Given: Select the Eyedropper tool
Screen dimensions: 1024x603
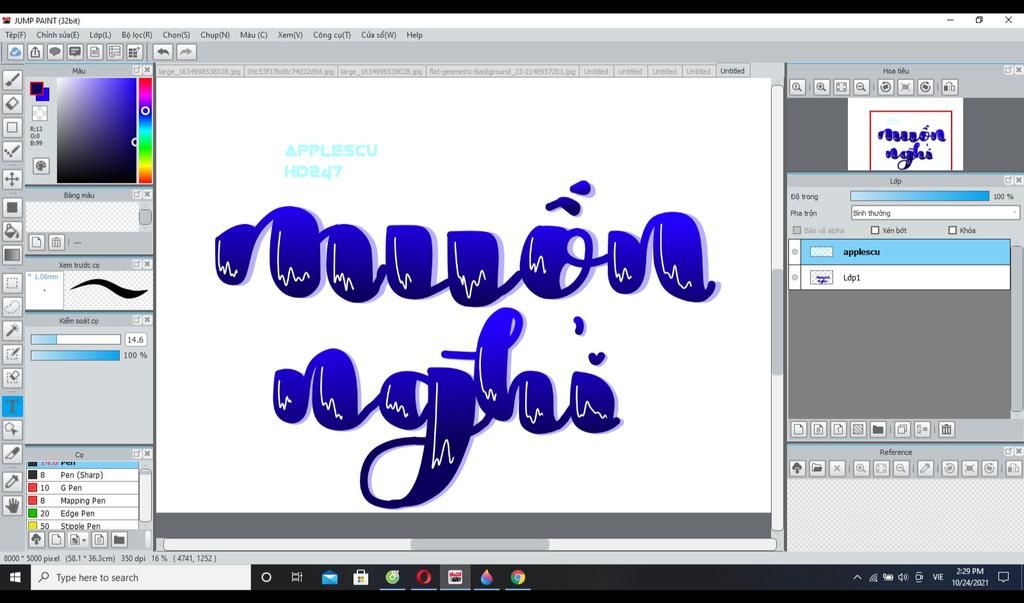Looking at the screenshot, I should tap(12, 481).
